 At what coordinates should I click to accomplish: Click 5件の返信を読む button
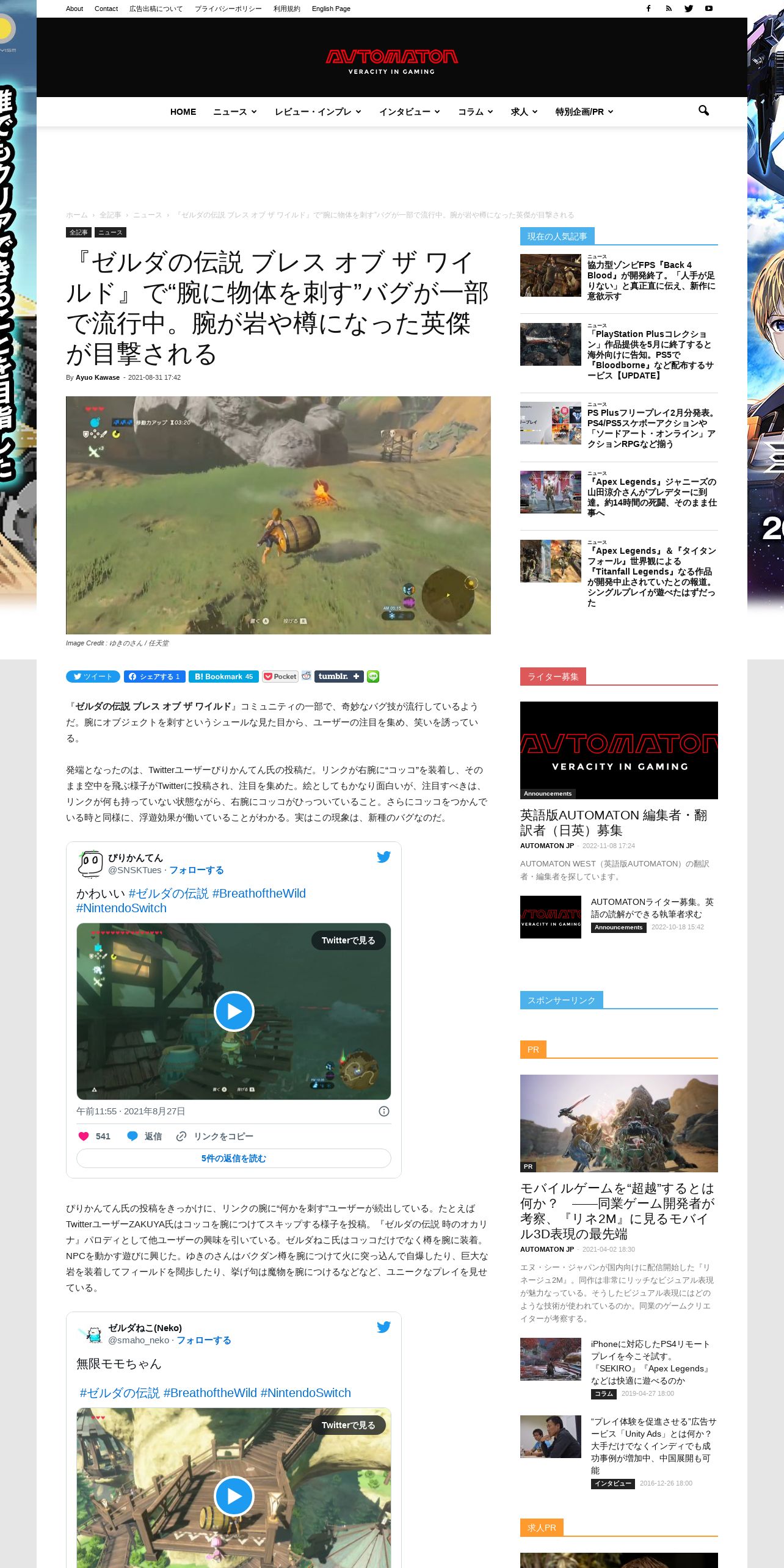[x=234, y=1158]
